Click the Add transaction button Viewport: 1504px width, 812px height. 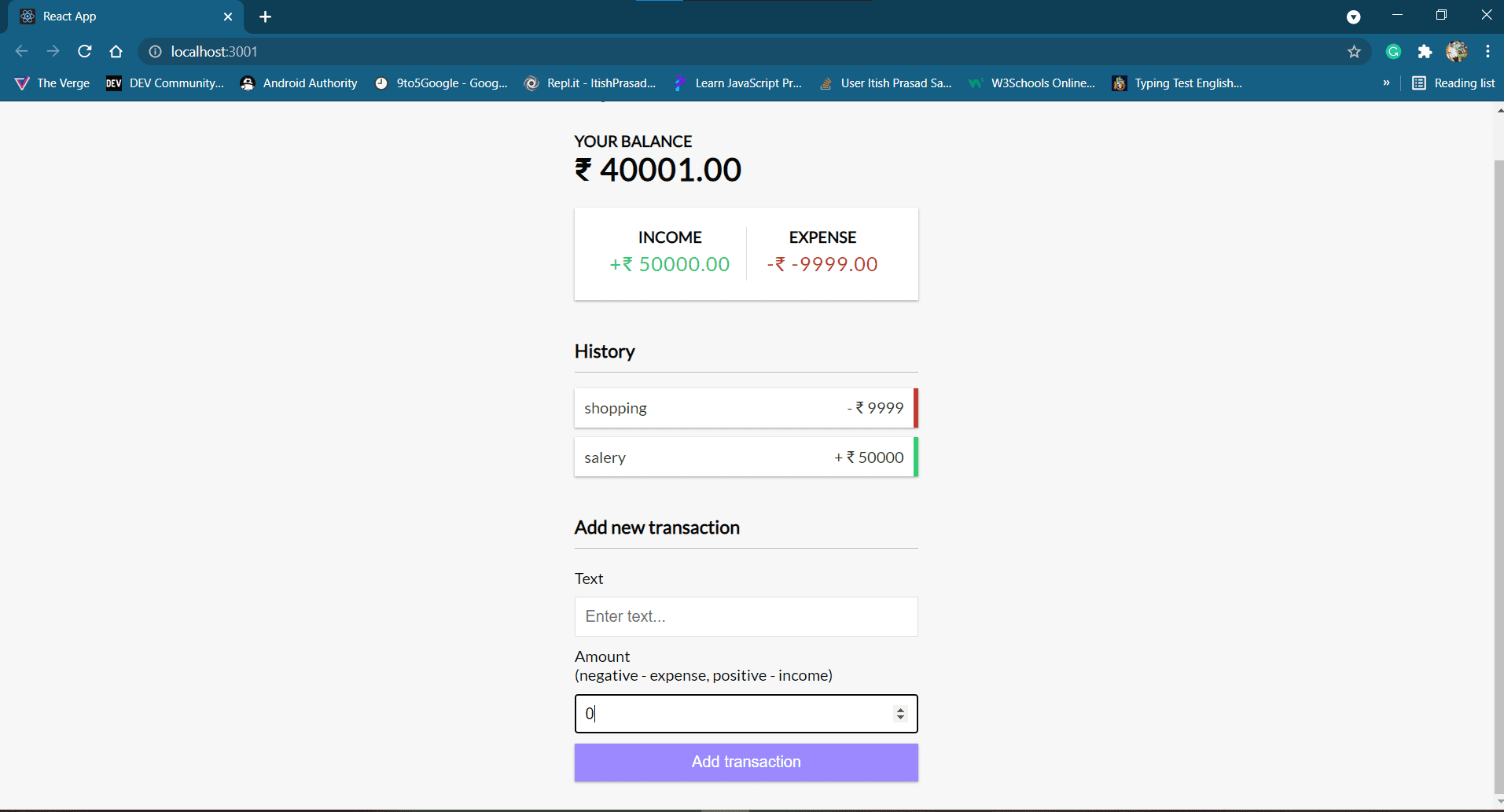click(746, 762)
